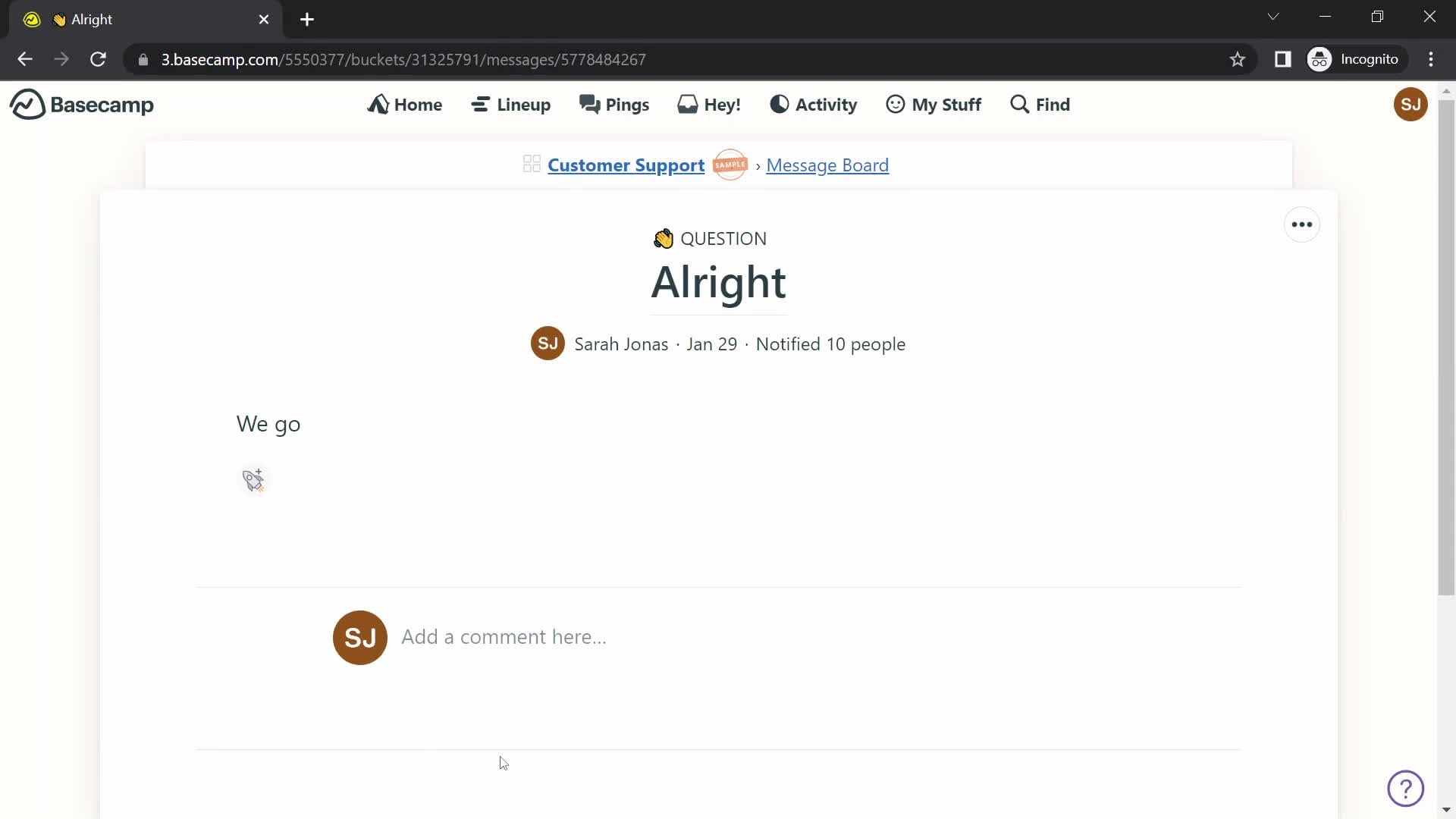
Task: Open the Home navigation section
Action: [x=405, y=105]
